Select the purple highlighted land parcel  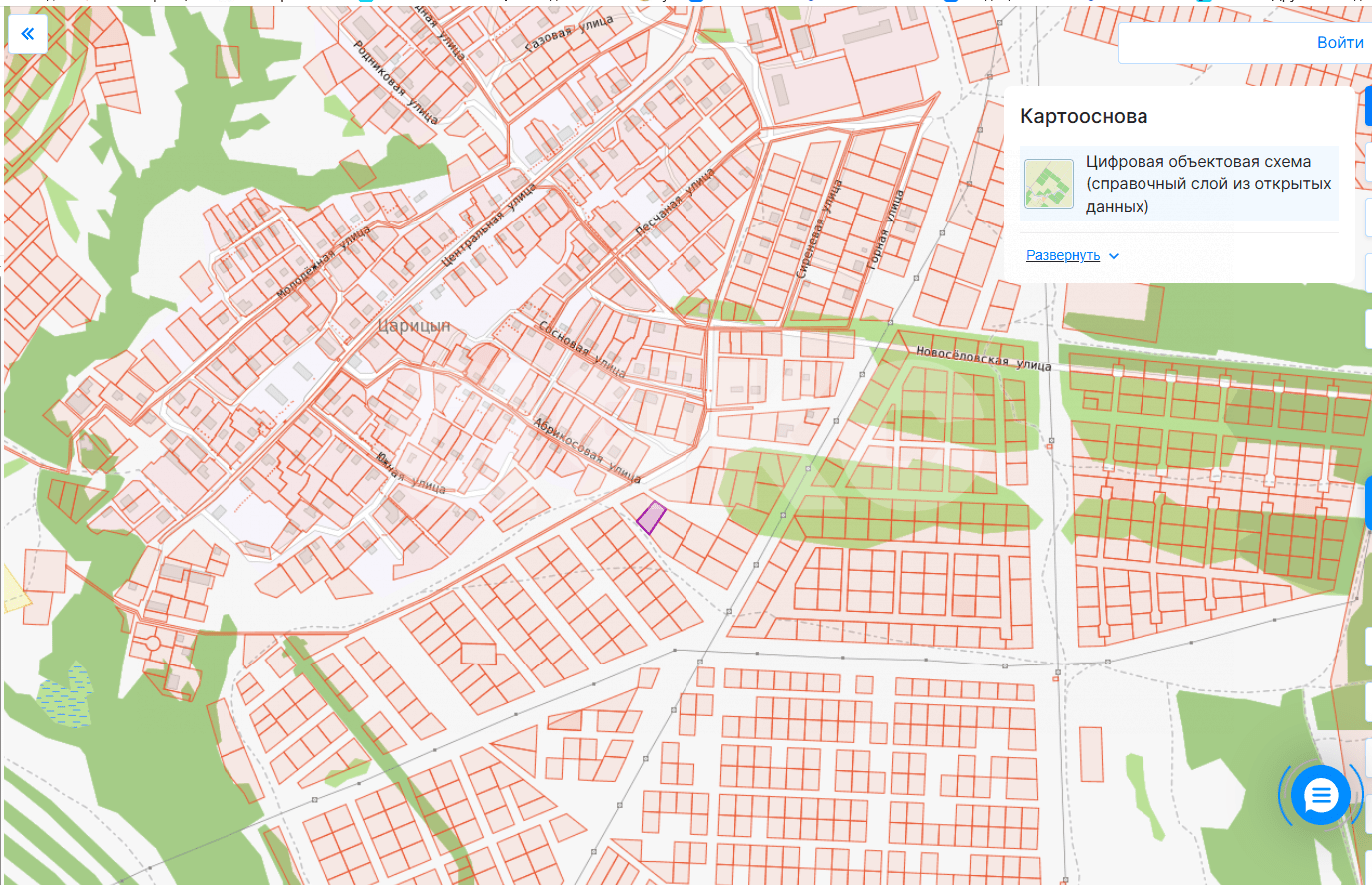pos(651,517)
